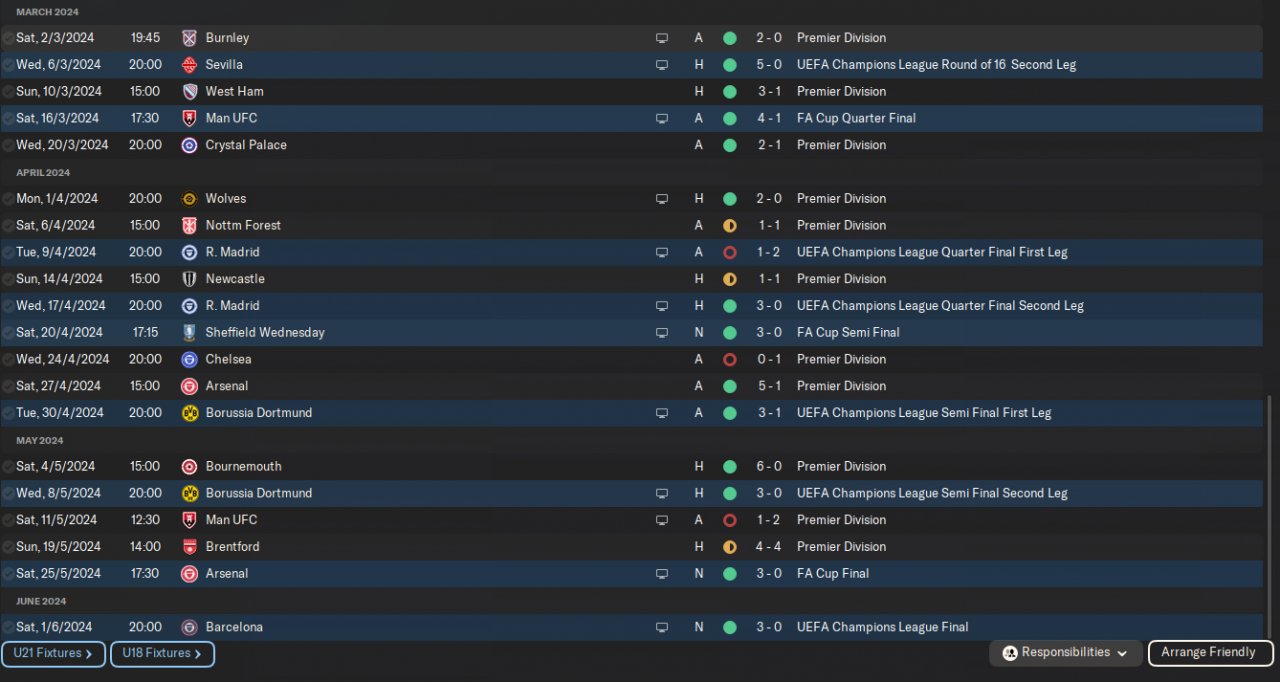
Task: Select the Arsenal FA Cup Final row
Action: click(631, 574)
